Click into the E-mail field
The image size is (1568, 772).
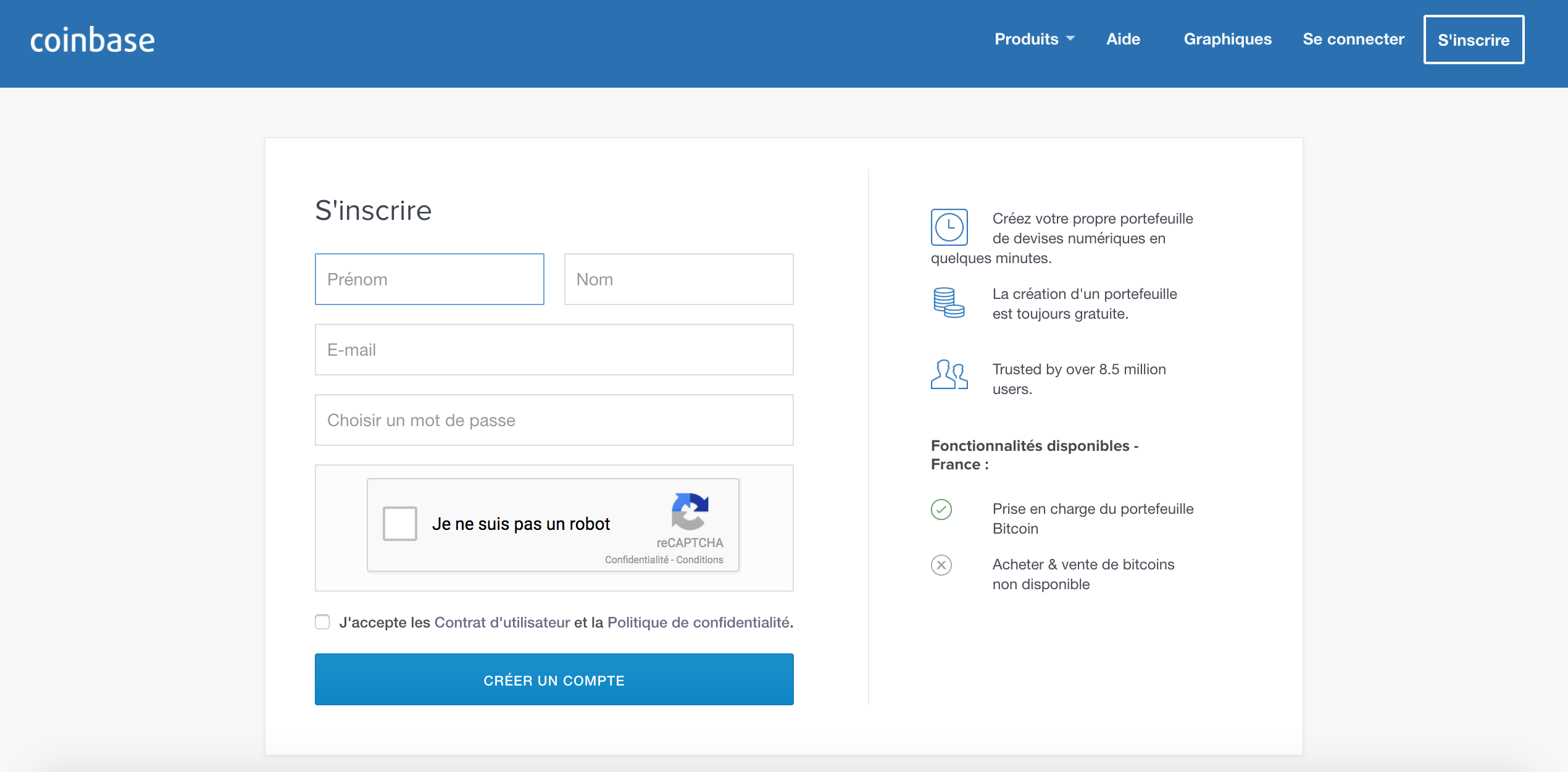[x=554, y=350]
